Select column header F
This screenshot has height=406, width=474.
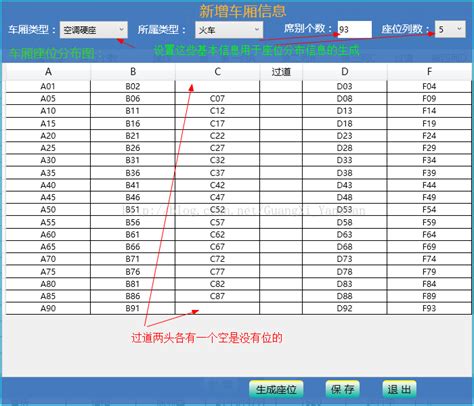[x=429, y=72]
